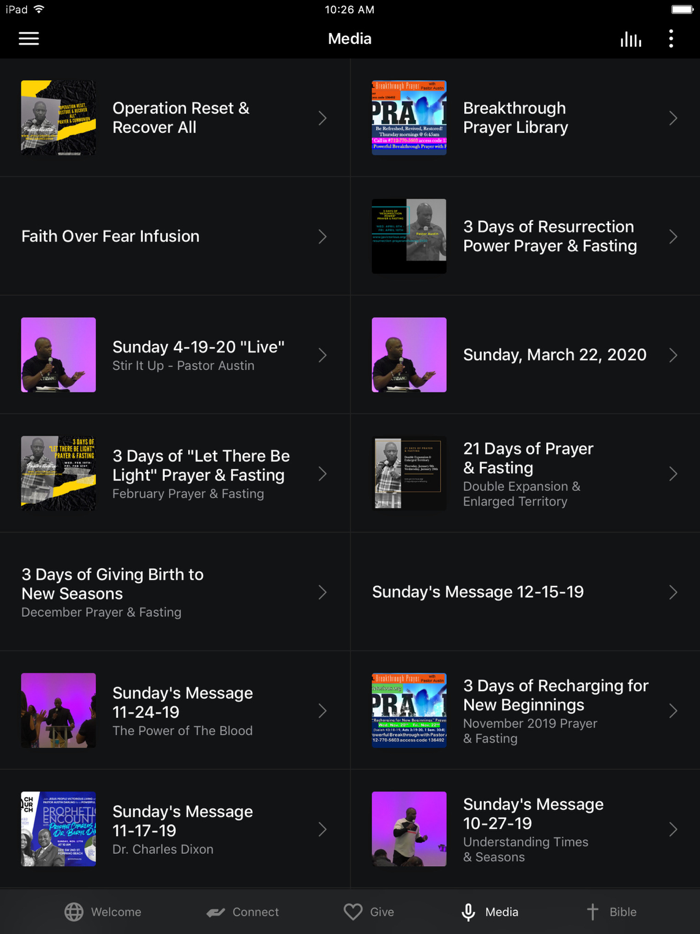Image resolution: width=700 pixels, height=934 pixels.
Task: Tap the heart Give icon
Action: 352,912
